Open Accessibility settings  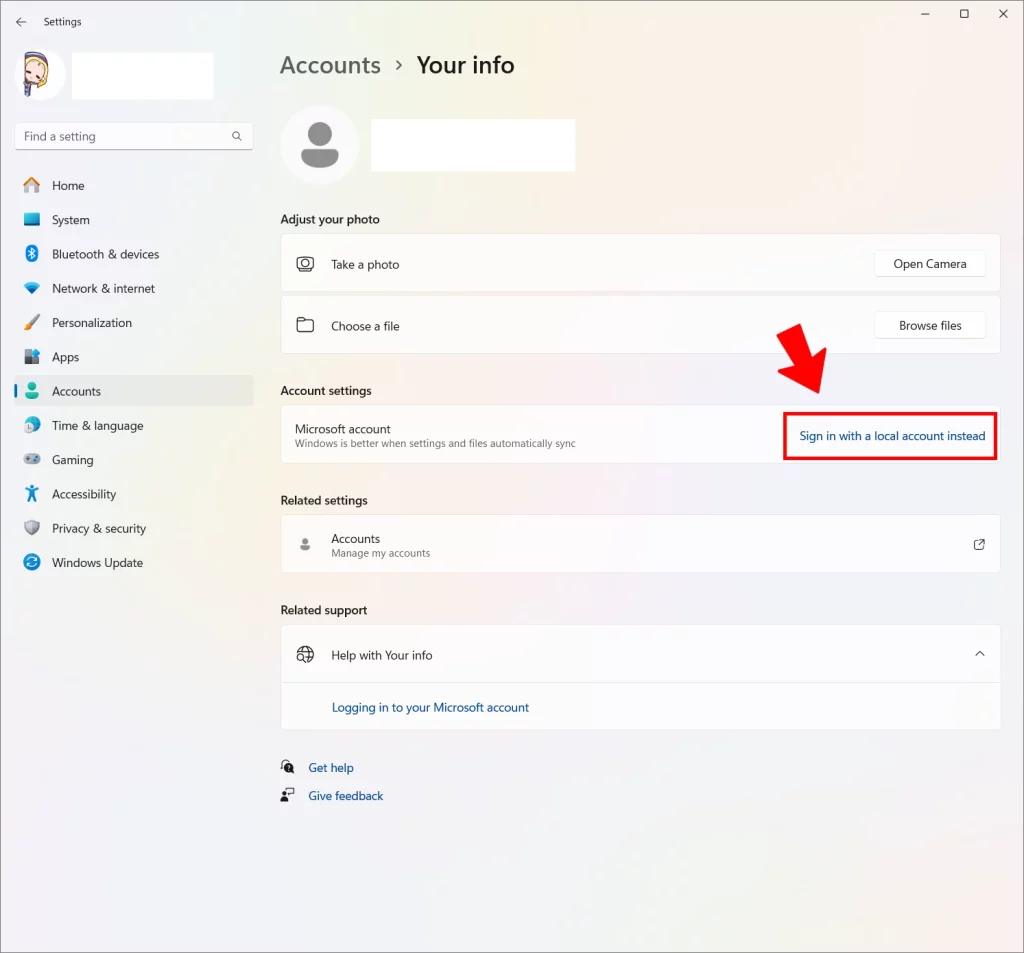click(x=134, y=494)
